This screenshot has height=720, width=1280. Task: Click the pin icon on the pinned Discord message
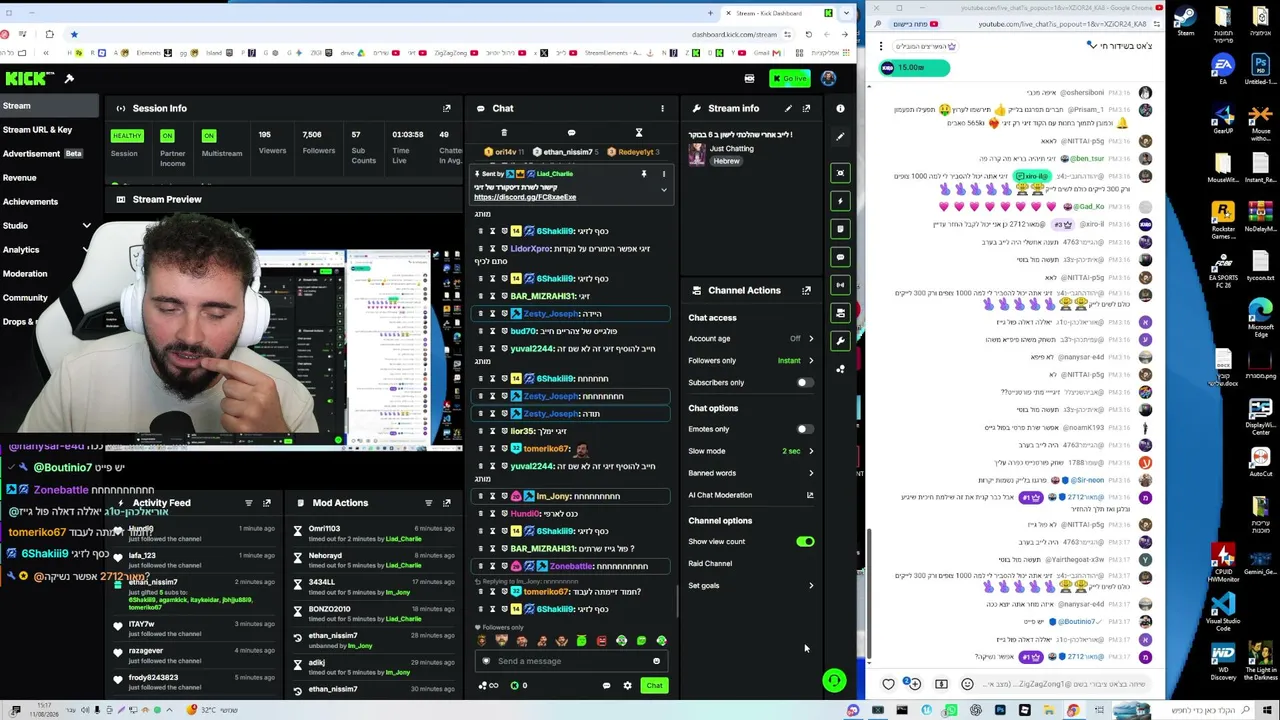tap(644, 174)
